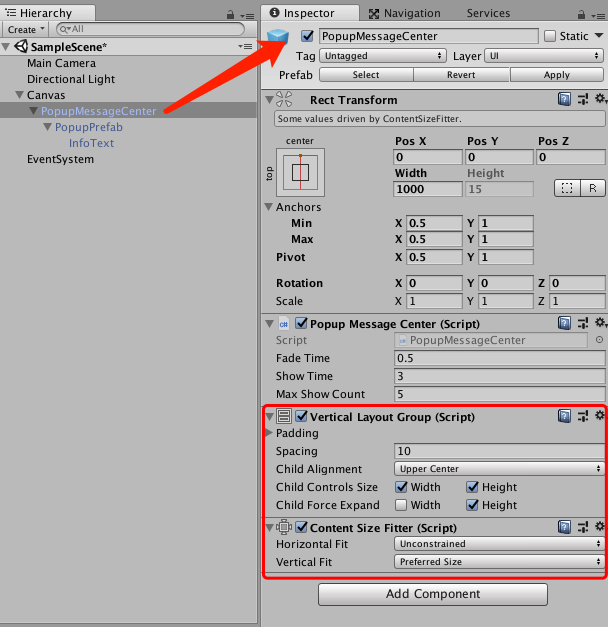Open Child Alignment dropdown Upper Center

click(x=499, y=469)
